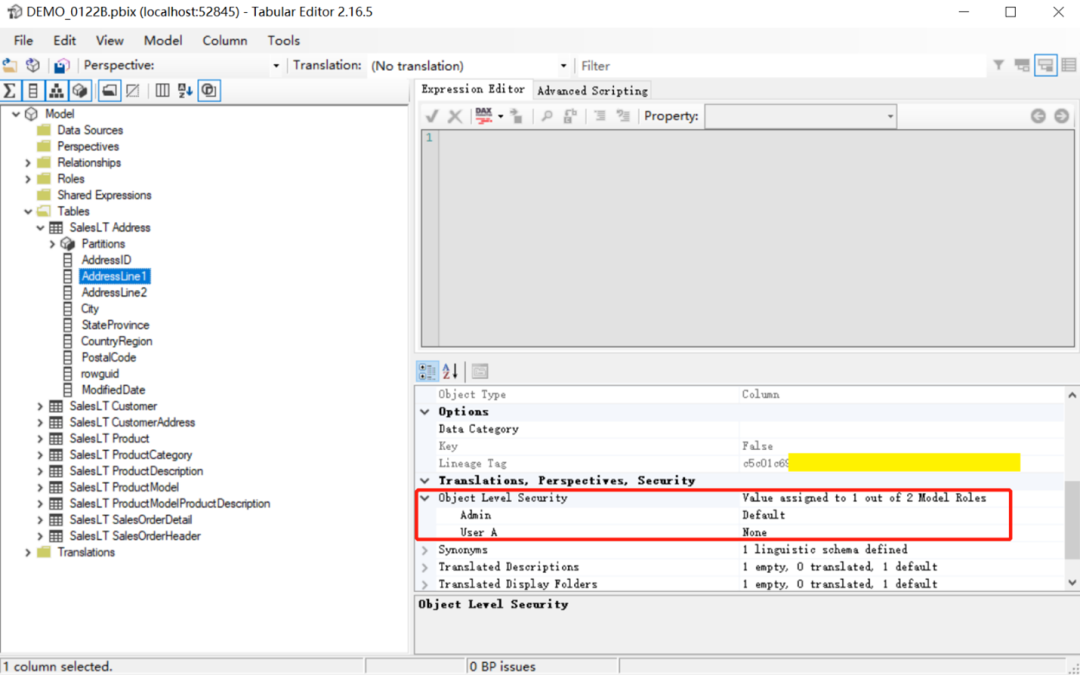
Task: Open the View menu
Action: [x=110, y=41]
